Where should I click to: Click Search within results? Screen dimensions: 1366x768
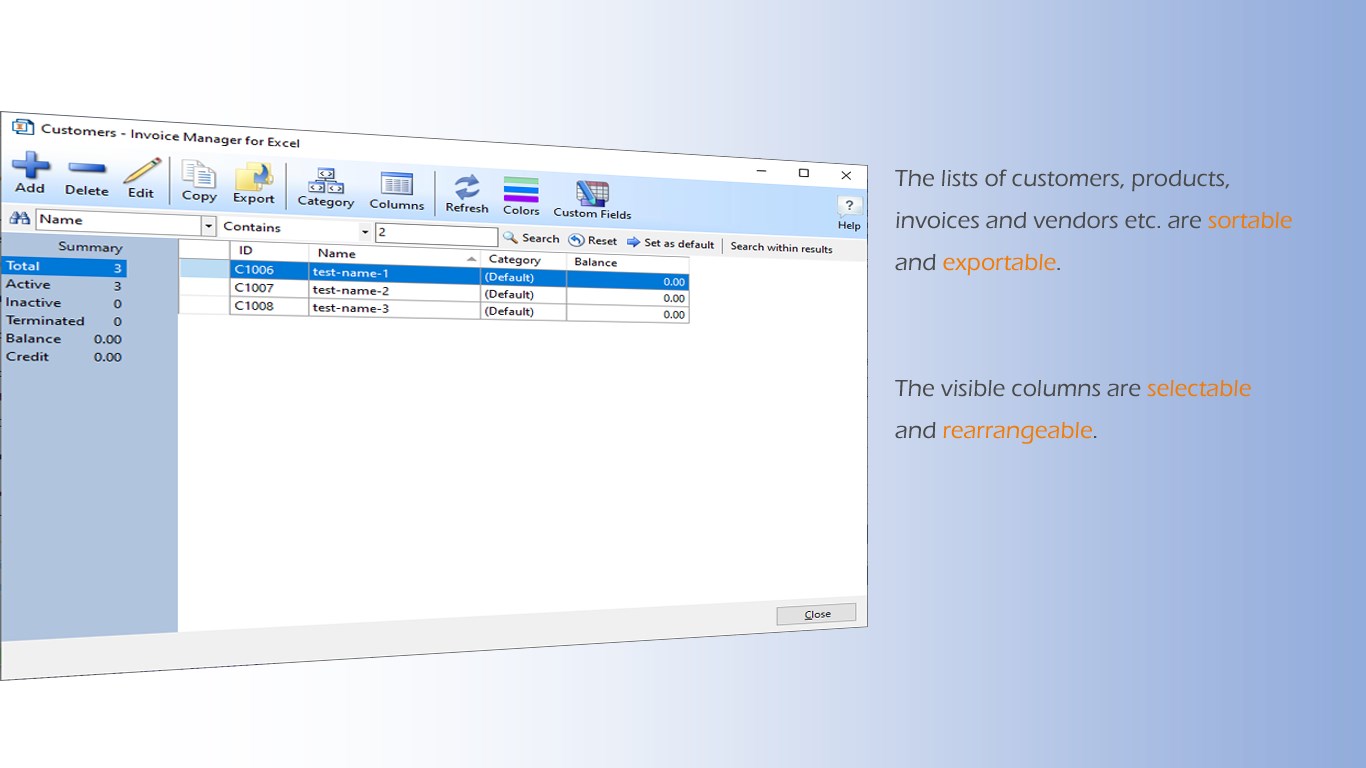[781, 247]
